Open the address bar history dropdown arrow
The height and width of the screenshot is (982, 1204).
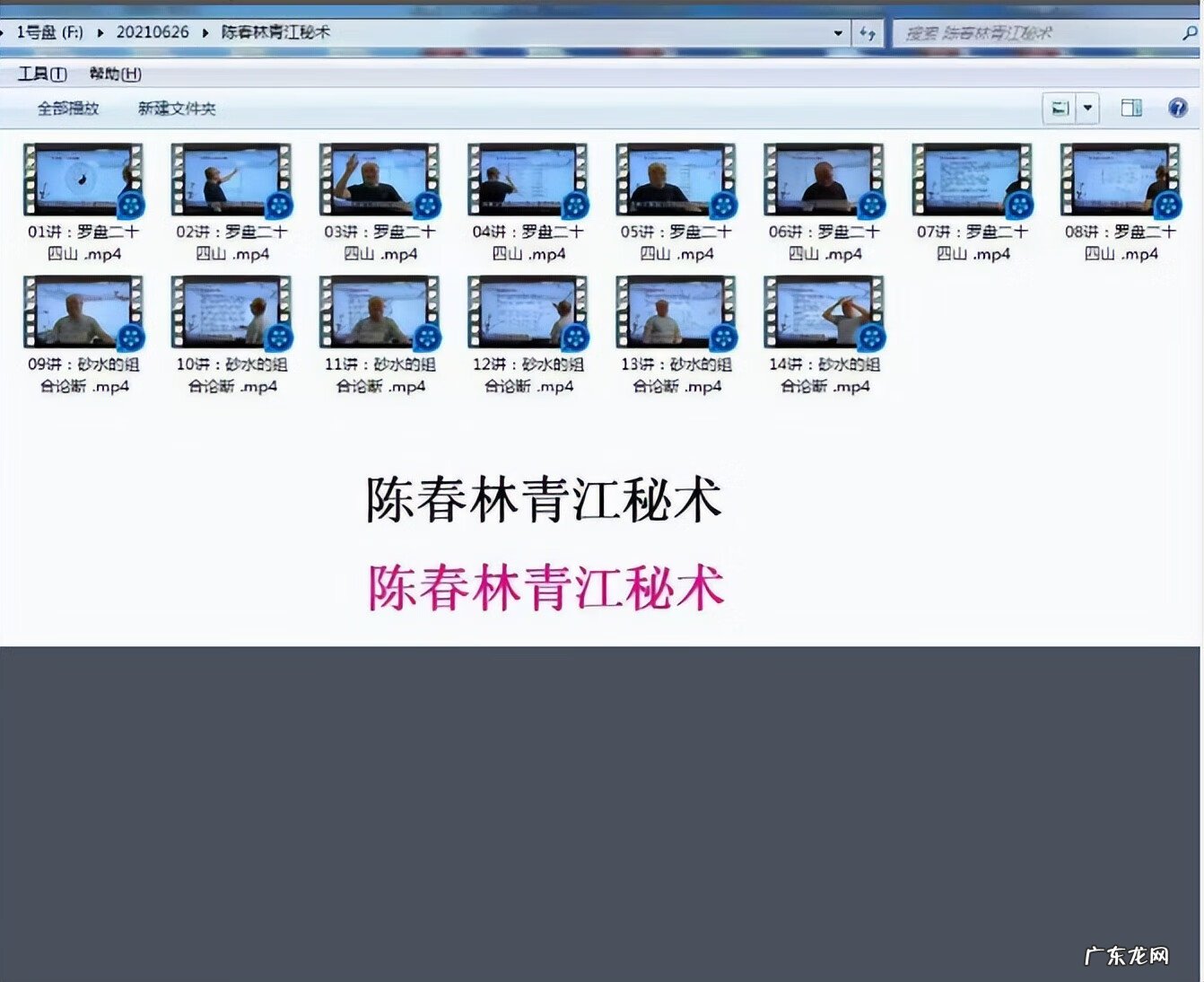pyautogui.click(x=838, y=32)
